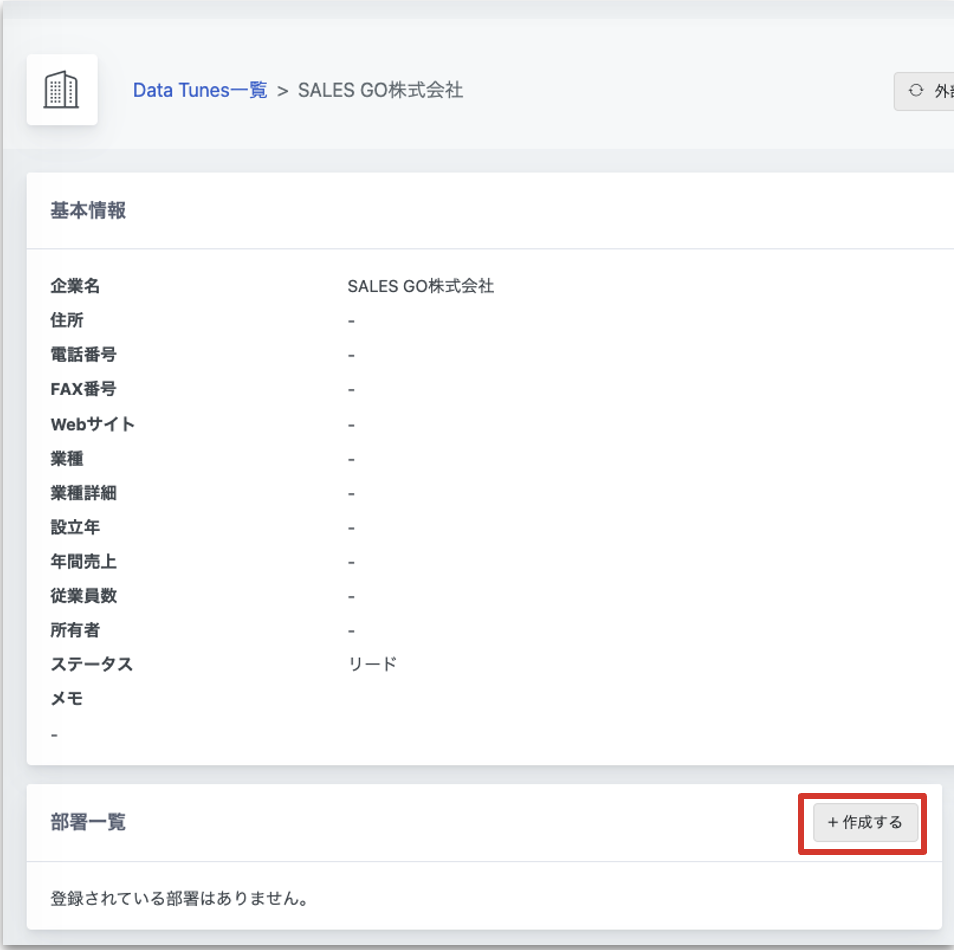954x950 pixels.
Task: Click the 住所 field label
Action: tap(67, 320)
